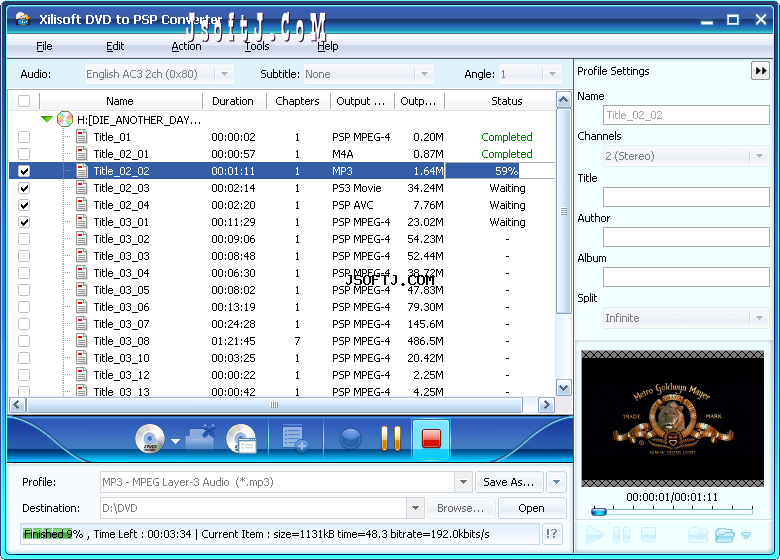Click the file icon of Title_01
Image resolution: width=780 pixels, height=560 pixels.
click(x=82, y=137)
